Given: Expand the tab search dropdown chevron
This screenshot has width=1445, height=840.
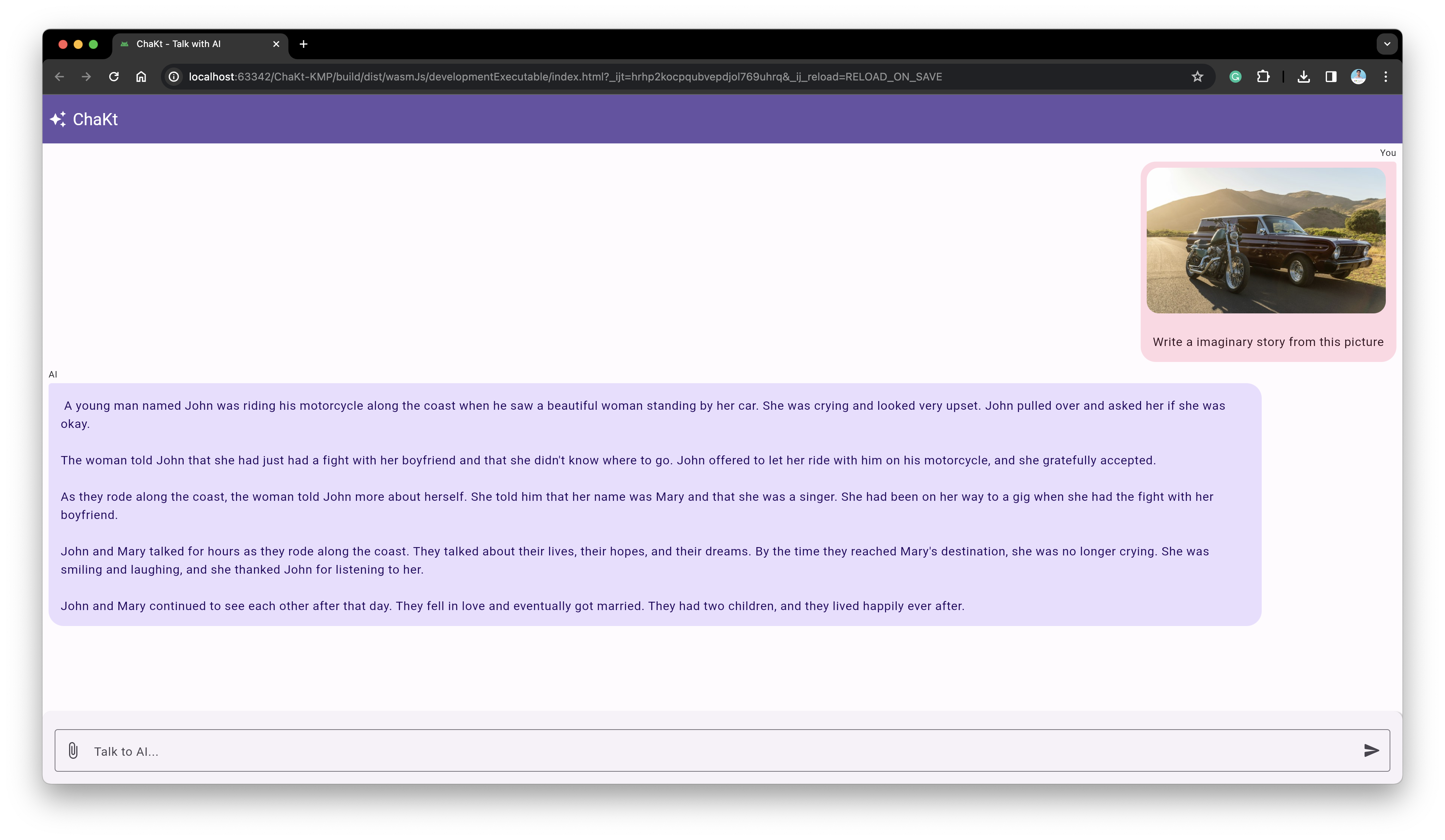Looking at the screenshot, I should point(1387,44).
